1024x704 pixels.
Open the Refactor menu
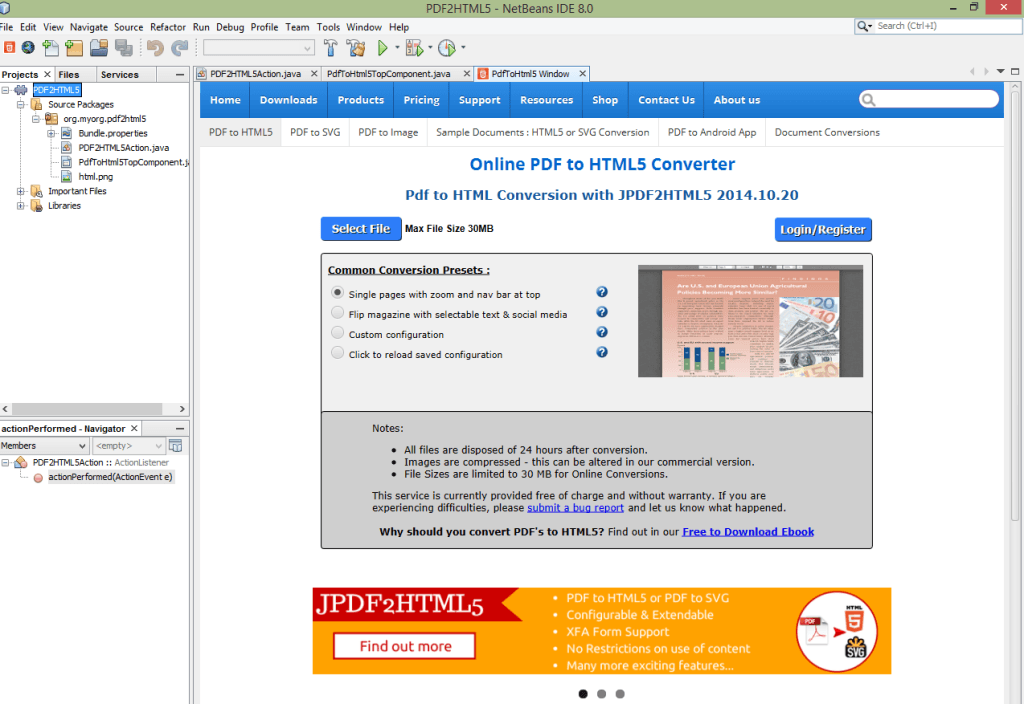coord(168,27)
